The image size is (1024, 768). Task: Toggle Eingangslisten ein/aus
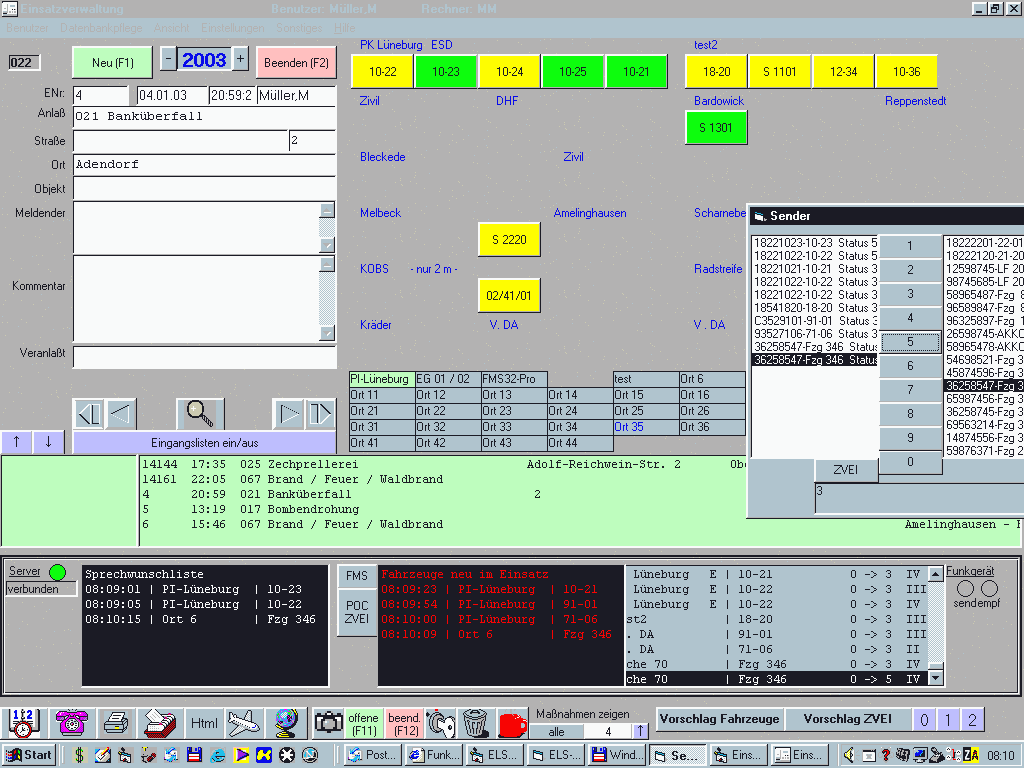pyautogui.click(x=204, y=442)
